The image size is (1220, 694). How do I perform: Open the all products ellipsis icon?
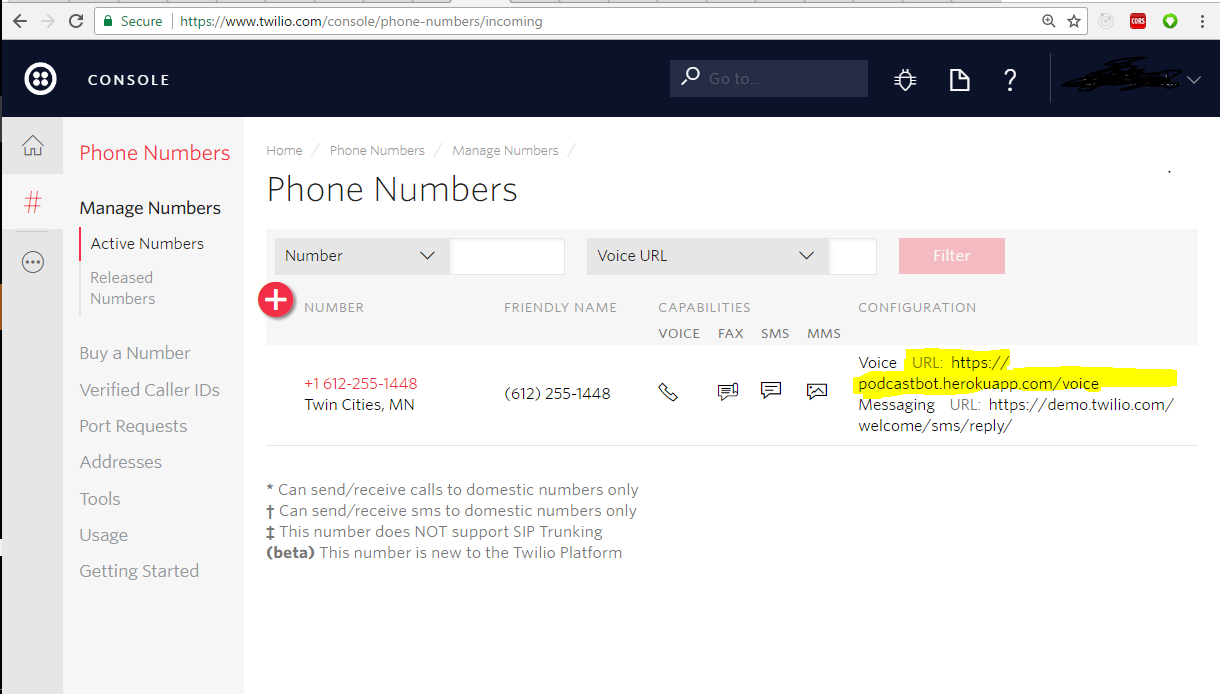click(33, 262)
